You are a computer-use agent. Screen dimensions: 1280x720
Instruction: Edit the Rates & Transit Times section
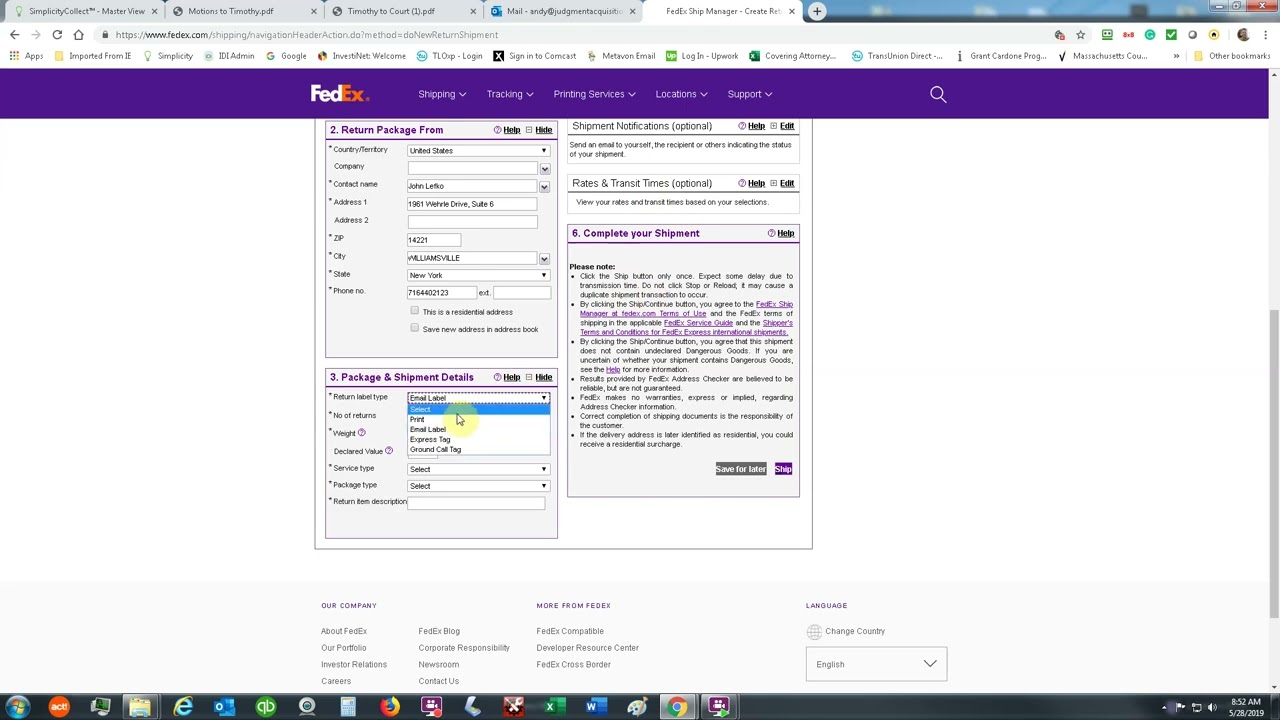point(787,183)
